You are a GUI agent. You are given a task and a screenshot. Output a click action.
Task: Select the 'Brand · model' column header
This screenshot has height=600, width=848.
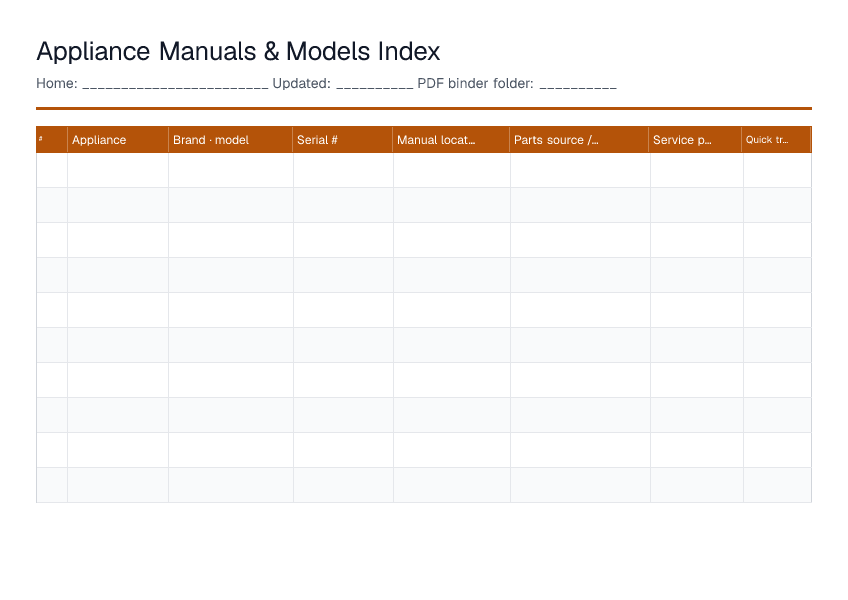[x=230, y=140]
